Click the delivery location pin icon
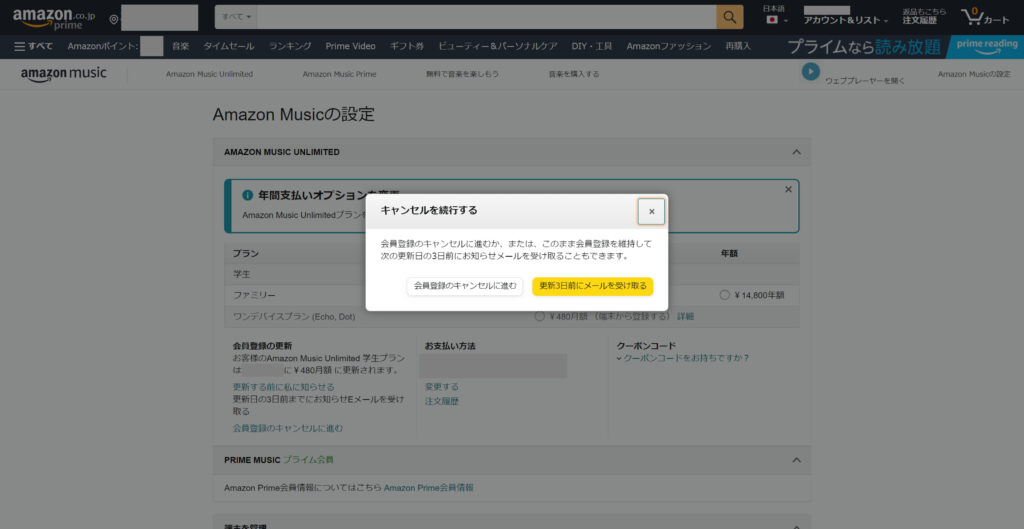Screen dimensions: 1024x529 [114, 20]
